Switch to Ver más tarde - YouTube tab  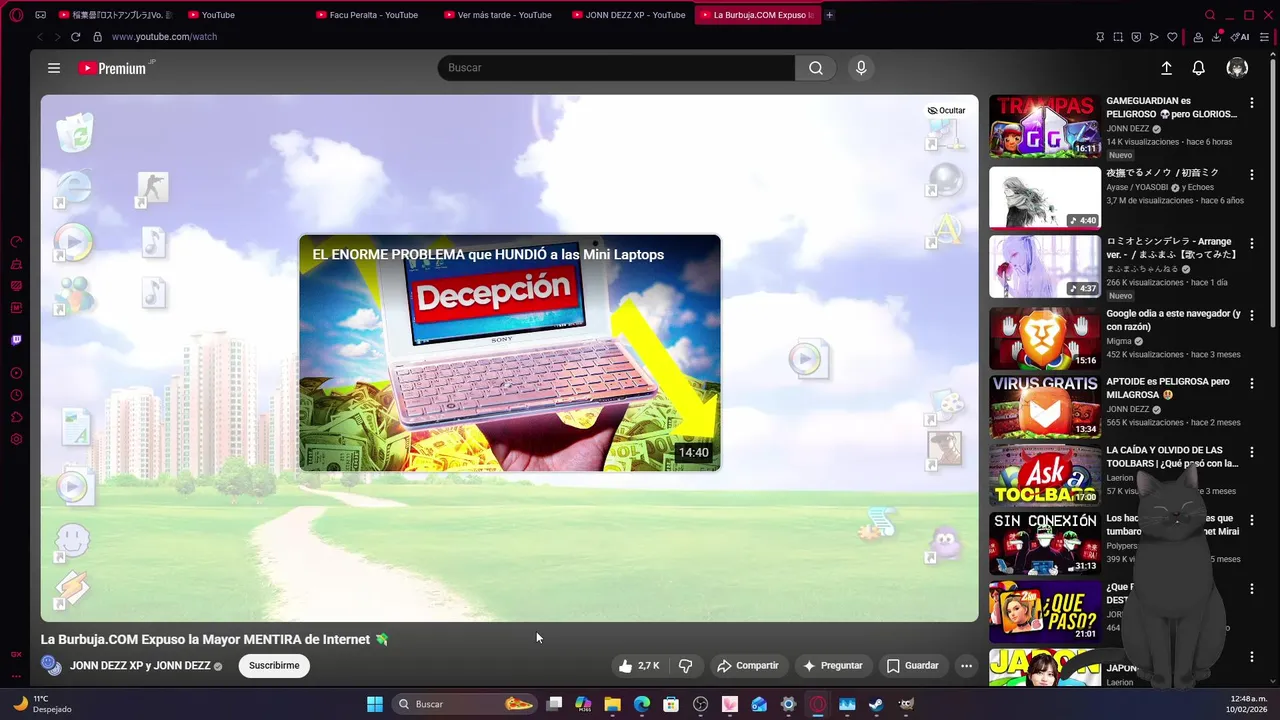click(x=497, y=15)
